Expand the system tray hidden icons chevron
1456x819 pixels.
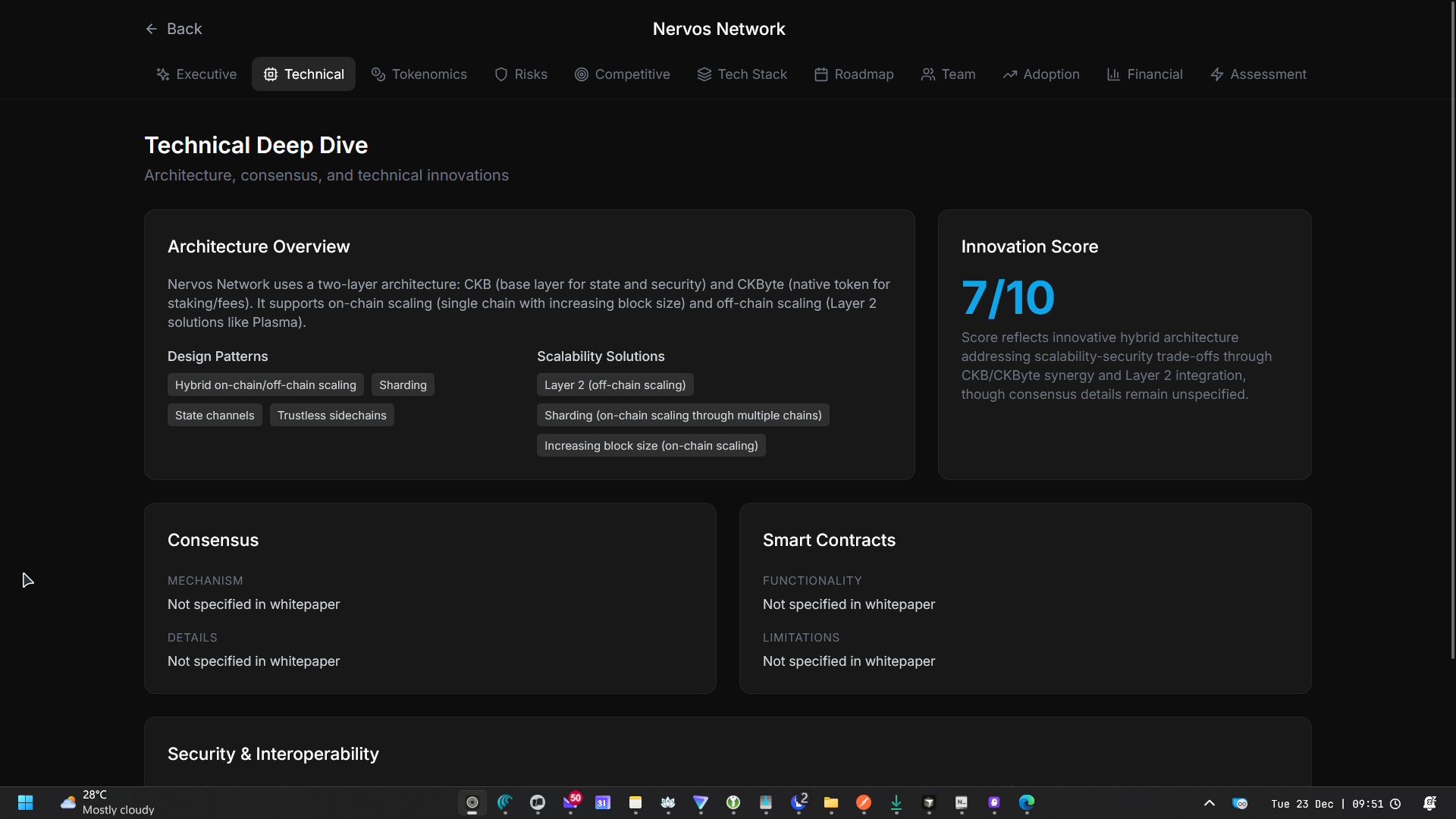pos(1210,803)
